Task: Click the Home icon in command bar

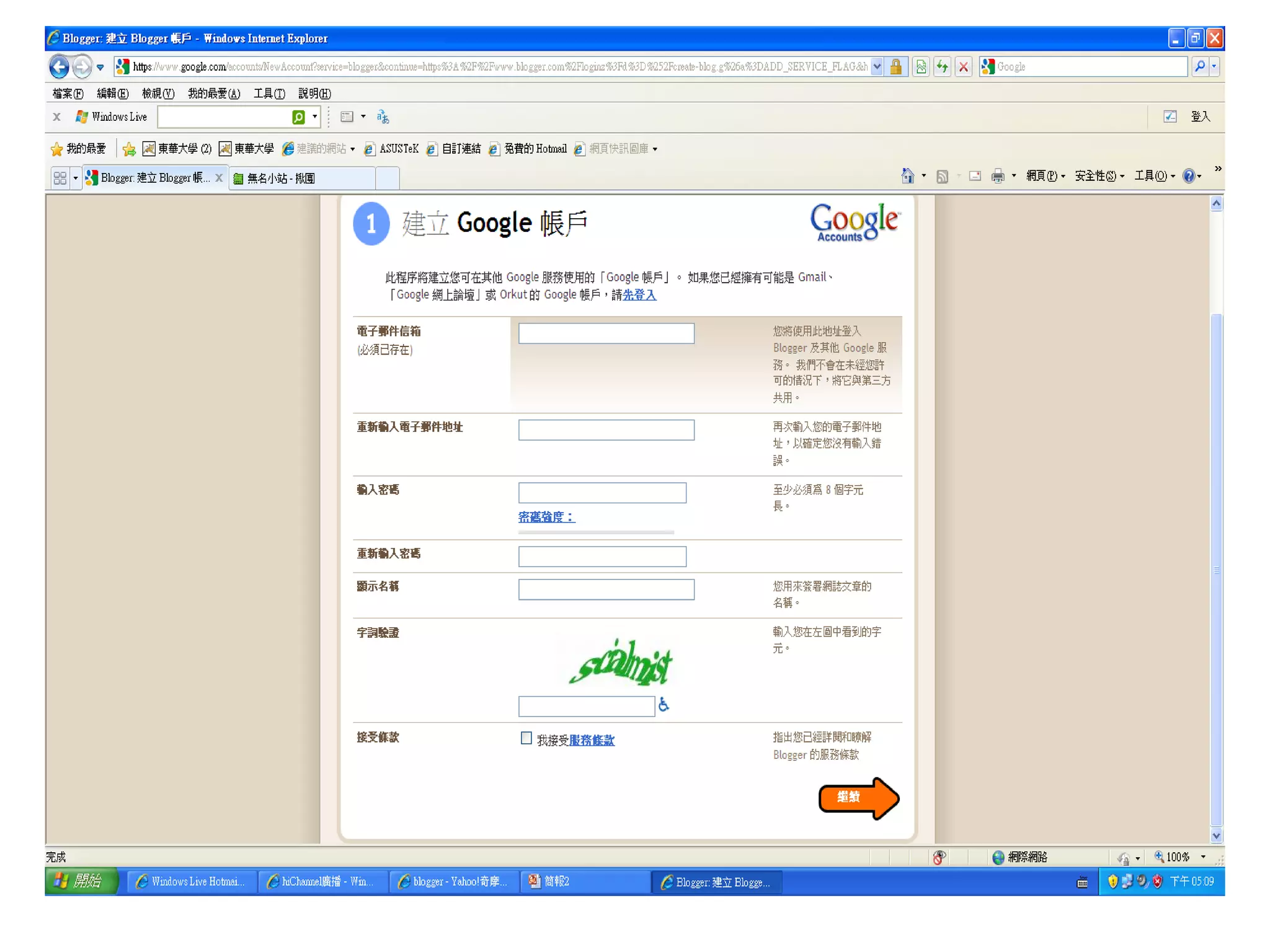Action: tap(907, 177)
